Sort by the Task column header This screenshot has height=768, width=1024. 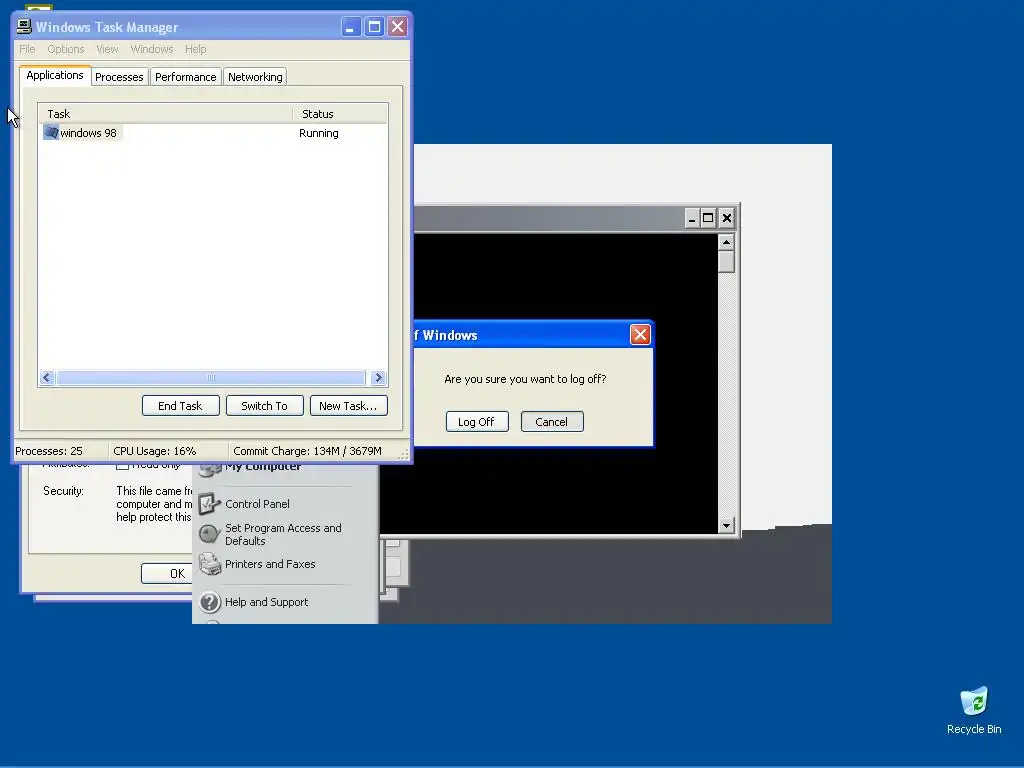tap(165, 114)
